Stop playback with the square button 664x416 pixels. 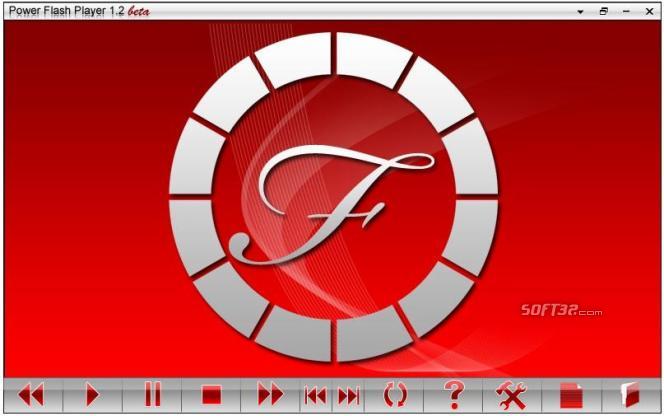pos(211,395)
